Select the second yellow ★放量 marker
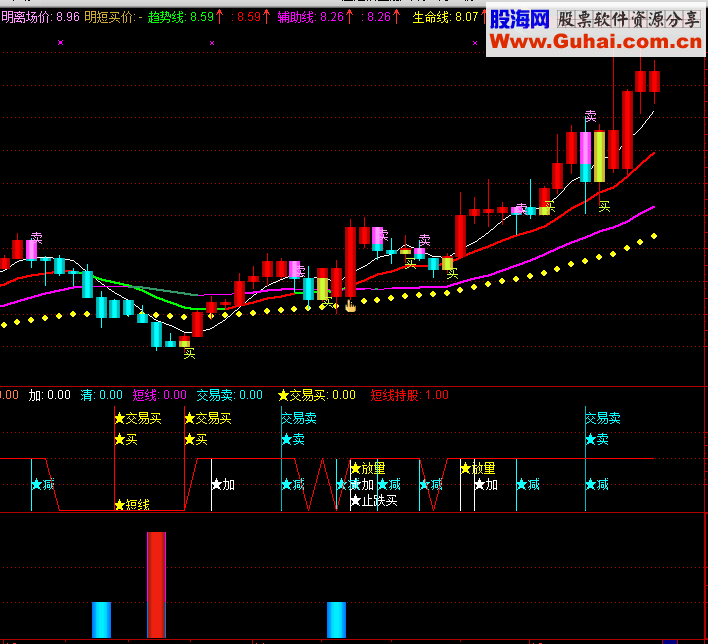 coord(478,468)
